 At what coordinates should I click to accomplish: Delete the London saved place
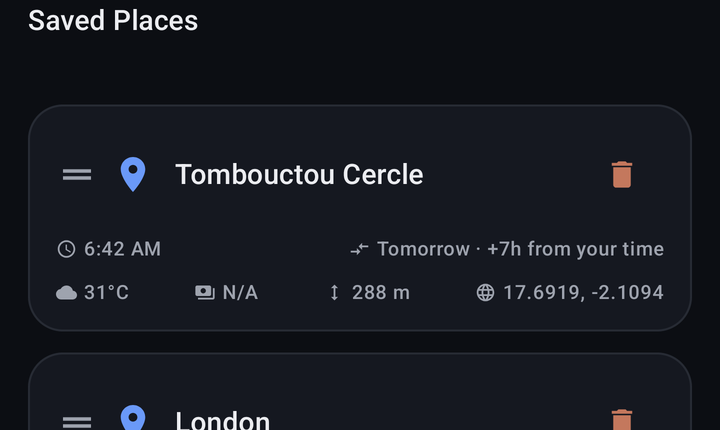point(622,419)
